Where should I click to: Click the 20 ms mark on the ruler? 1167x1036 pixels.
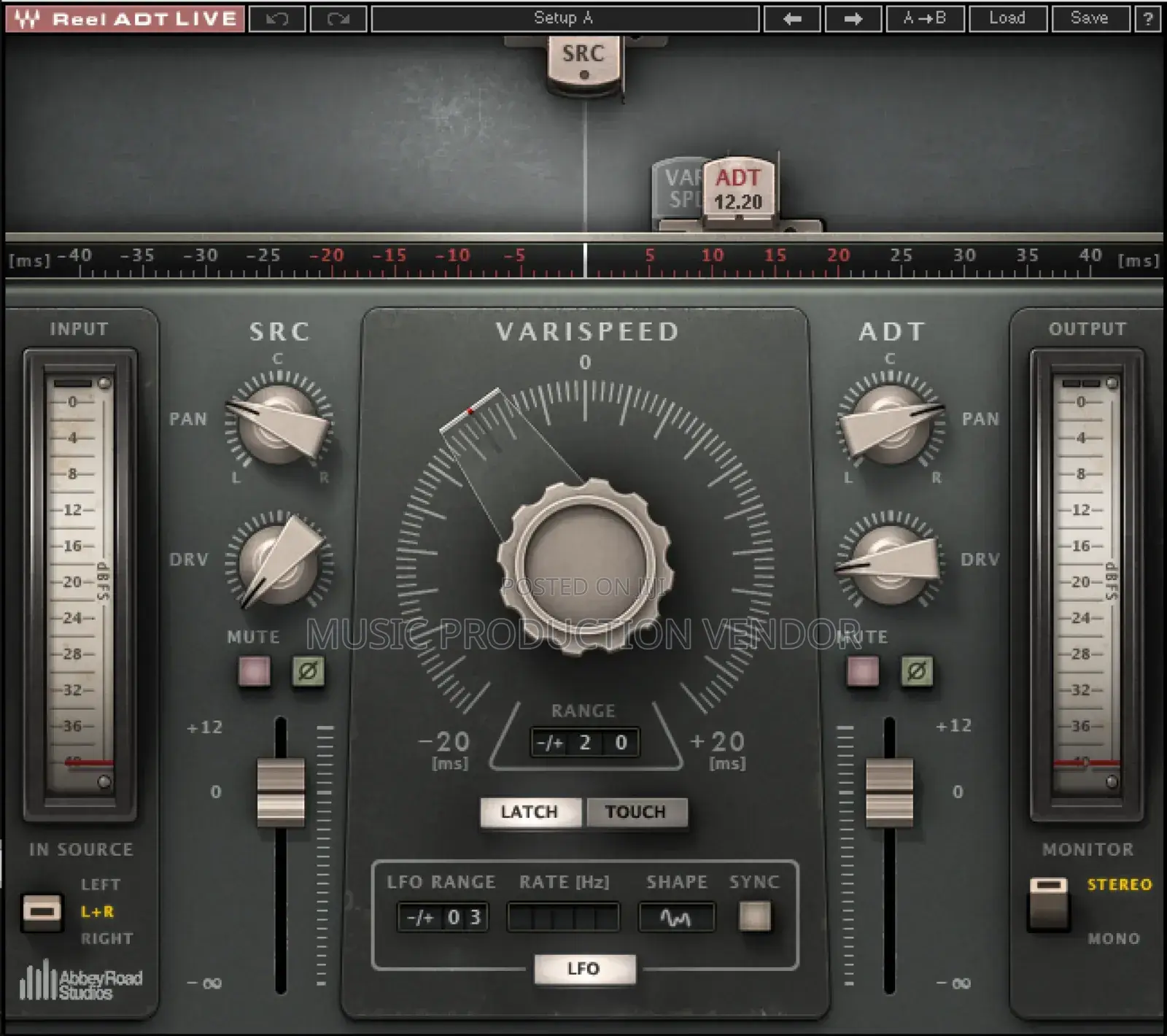point(838,255)
